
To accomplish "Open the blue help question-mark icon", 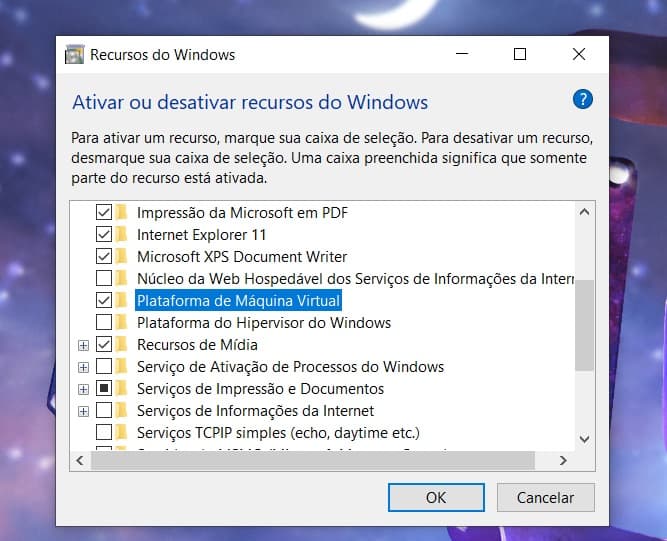I will pos(582,100).
